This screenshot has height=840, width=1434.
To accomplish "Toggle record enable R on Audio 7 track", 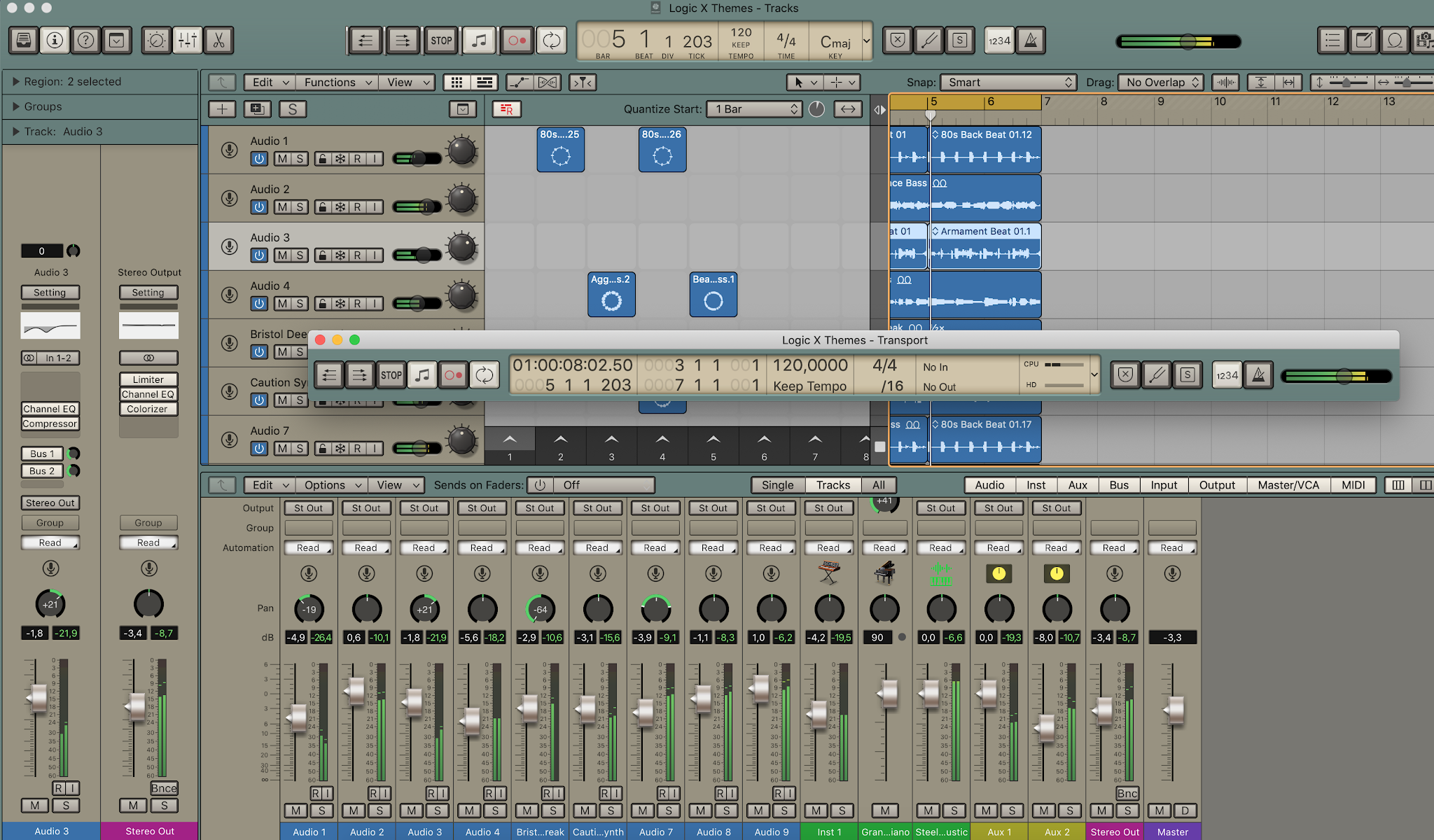I will (x=357, y=449).
